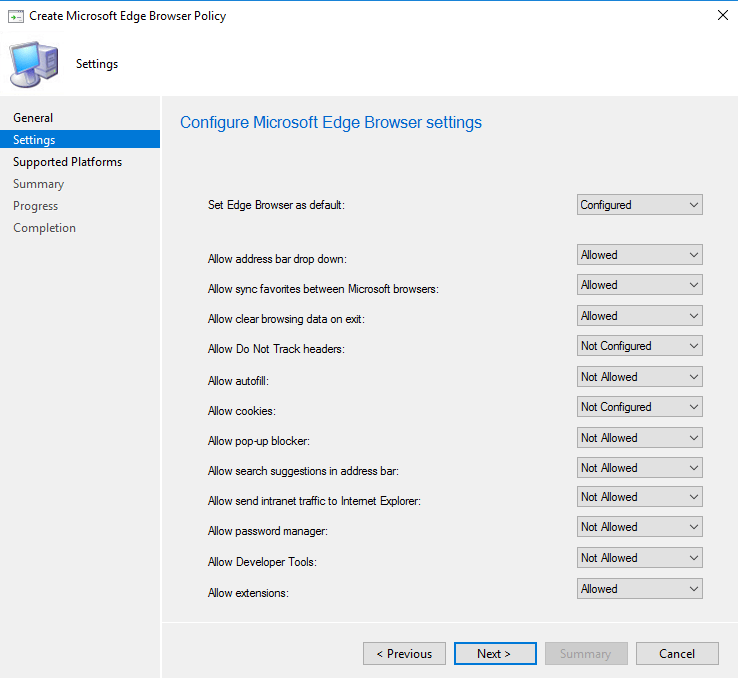Open the Allow cookies dropdown
Image resolution: width=738 pixels, height=678 pixels.
[x=640, y=407]
